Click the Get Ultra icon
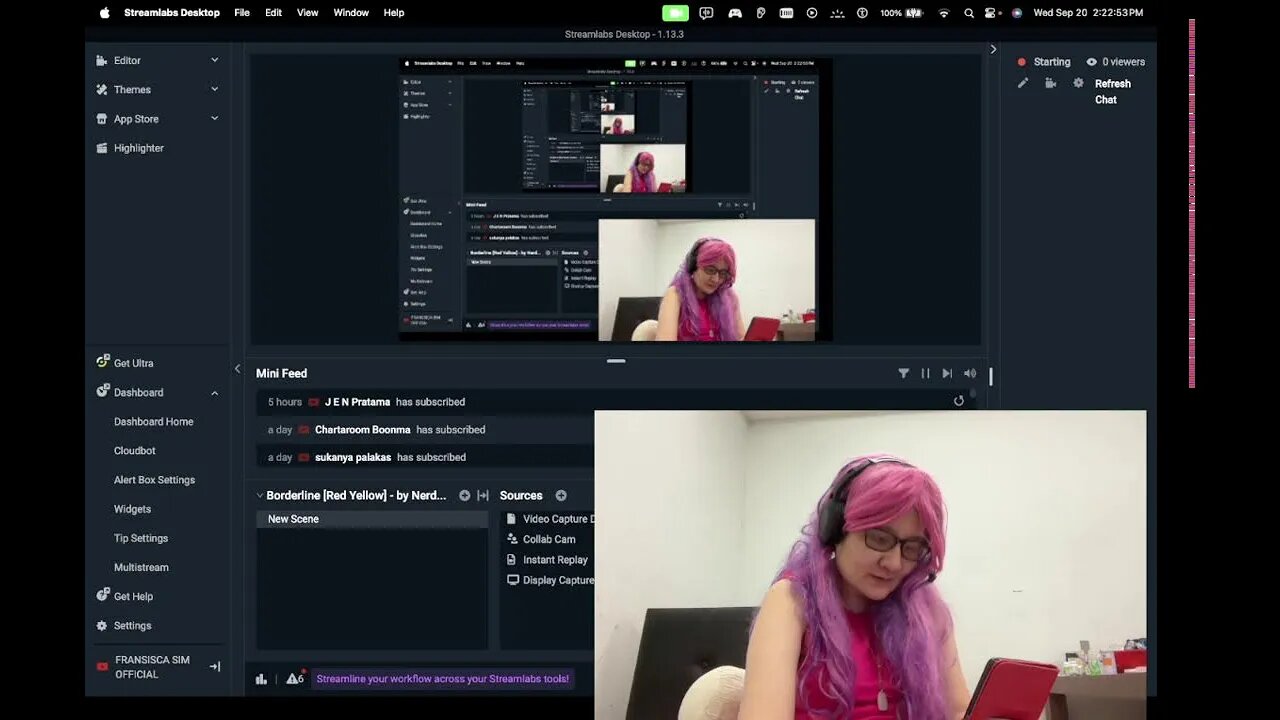The width and height of the screenshot is (1280, 720). click(102, 362)
